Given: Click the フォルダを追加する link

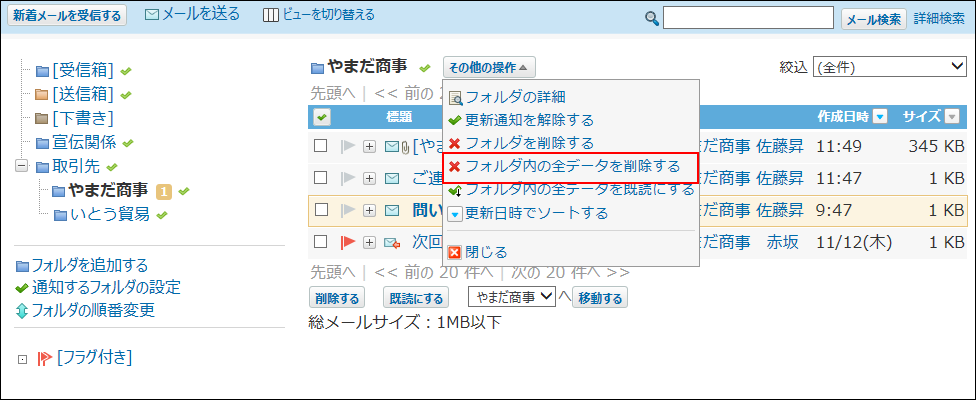Looking at the screenshot, I should click(x=90, y=266).
